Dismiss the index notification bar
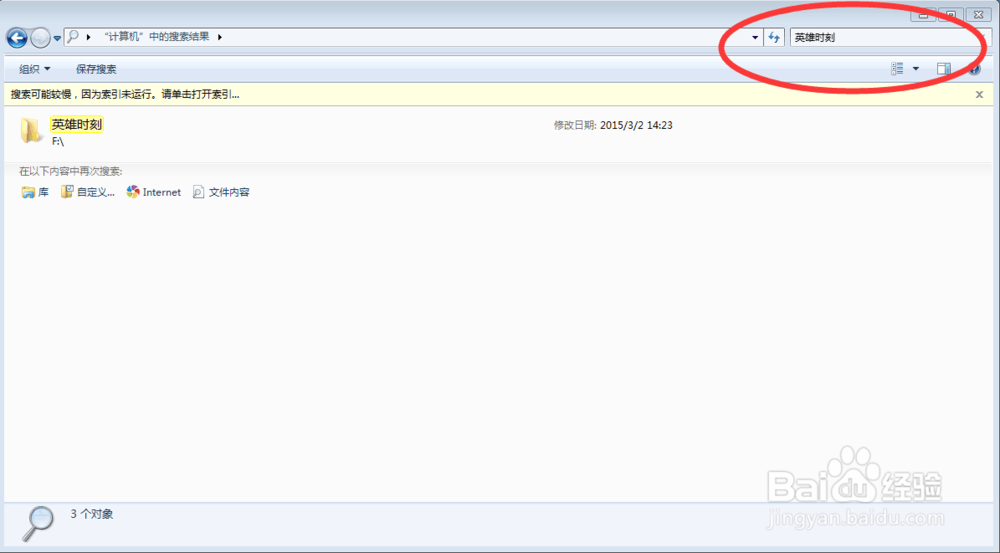This screenshot has height=553, width=1000. [x=980, y=94]
